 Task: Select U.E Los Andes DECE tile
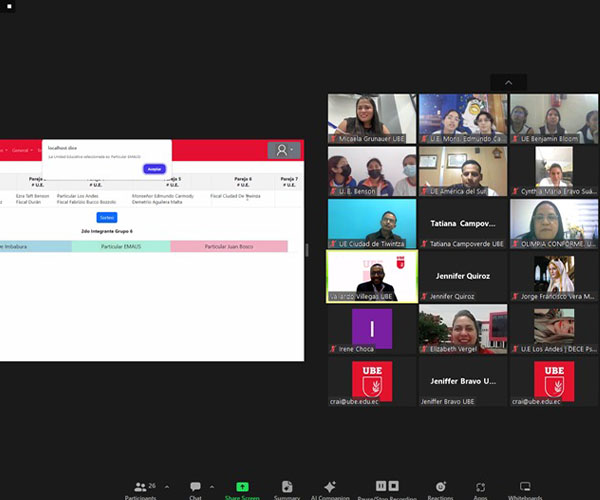554,329
